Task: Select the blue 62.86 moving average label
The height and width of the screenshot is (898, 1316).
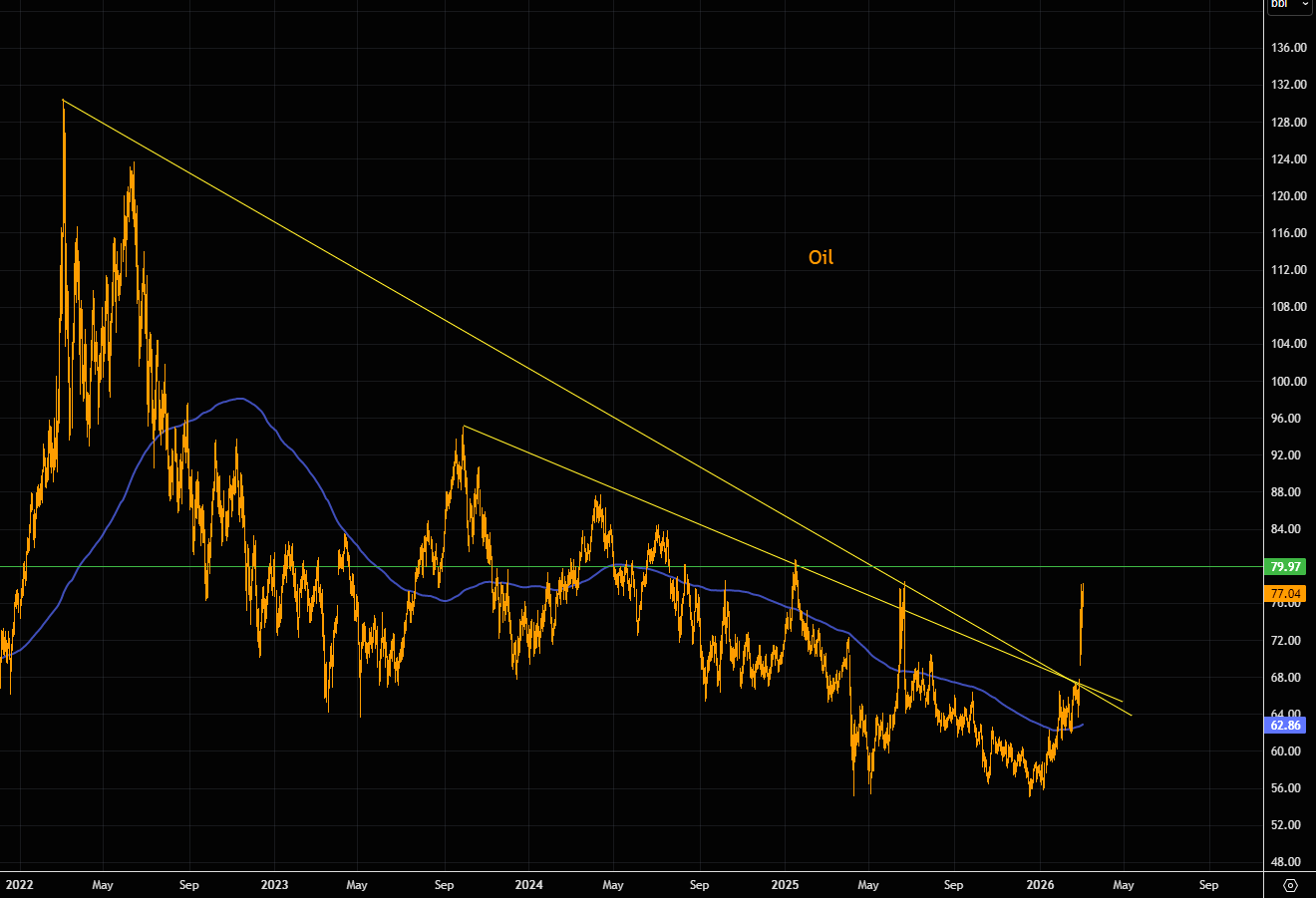Action: (x=1283, y=725)
